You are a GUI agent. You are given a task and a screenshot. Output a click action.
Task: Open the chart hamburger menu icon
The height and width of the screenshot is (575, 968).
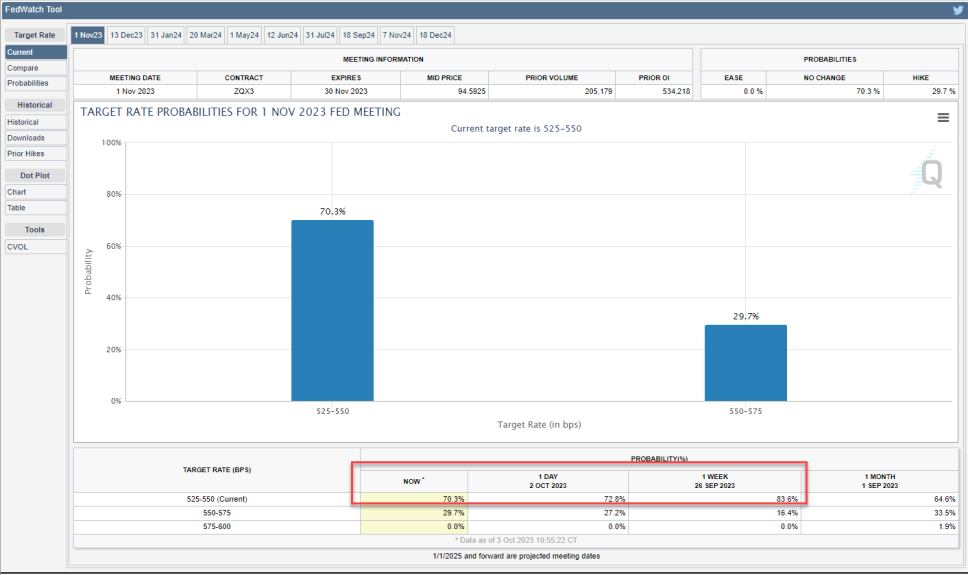(942, 118)
